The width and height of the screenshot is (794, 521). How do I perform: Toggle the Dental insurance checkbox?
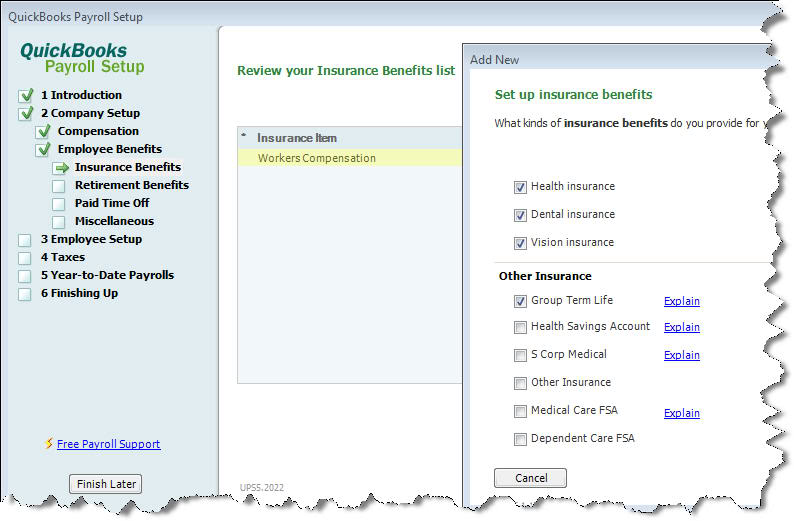coord(520,215)
